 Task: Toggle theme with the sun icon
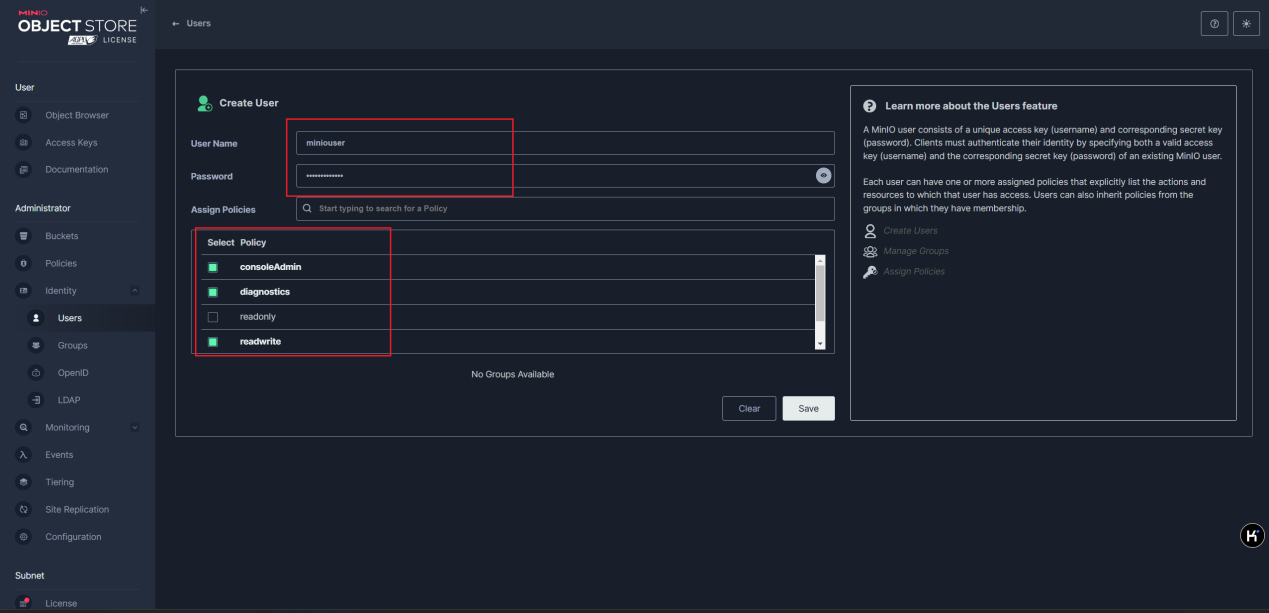click(x=1246, y=24)
